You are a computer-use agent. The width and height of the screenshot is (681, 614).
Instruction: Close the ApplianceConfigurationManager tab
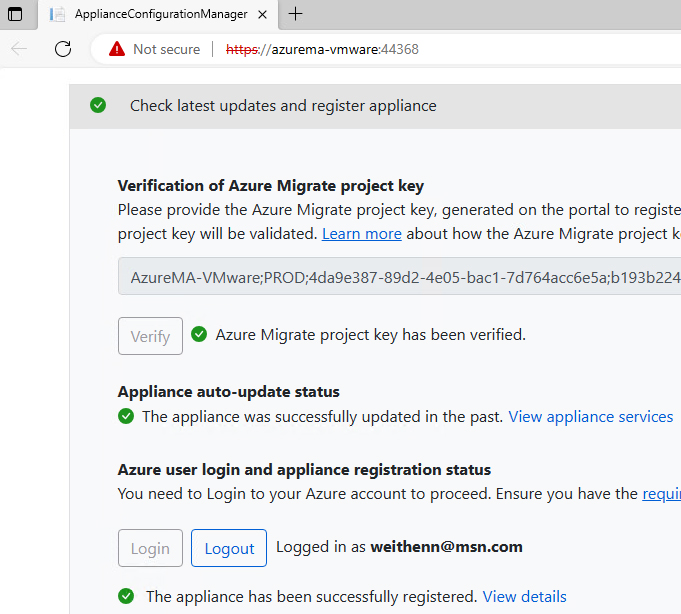pos(264,14)
